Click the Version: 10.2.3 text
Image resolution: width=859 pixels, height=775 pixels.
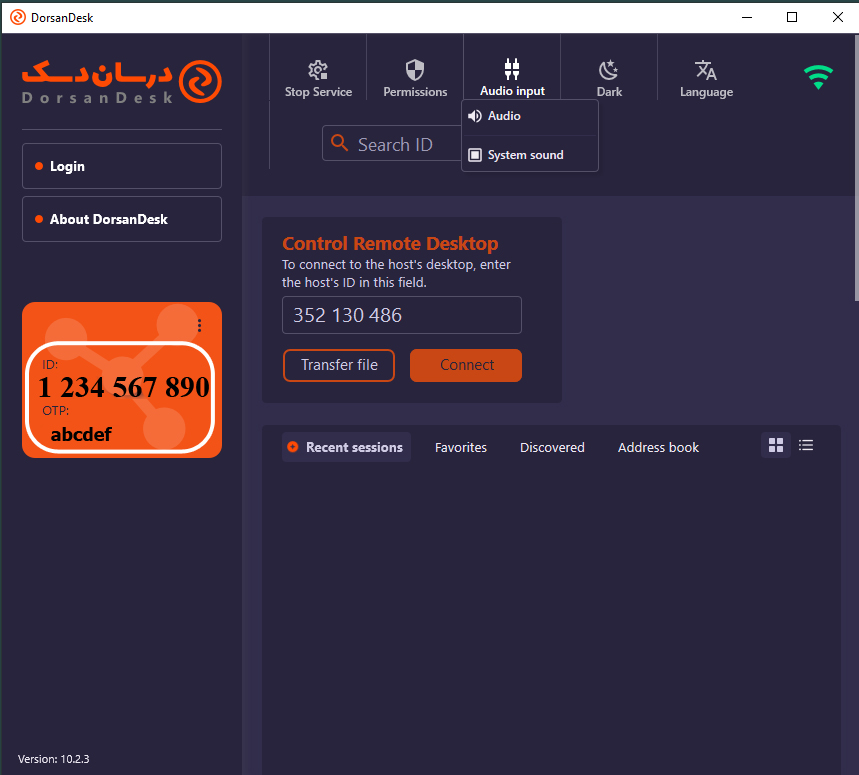pos(54,759)
